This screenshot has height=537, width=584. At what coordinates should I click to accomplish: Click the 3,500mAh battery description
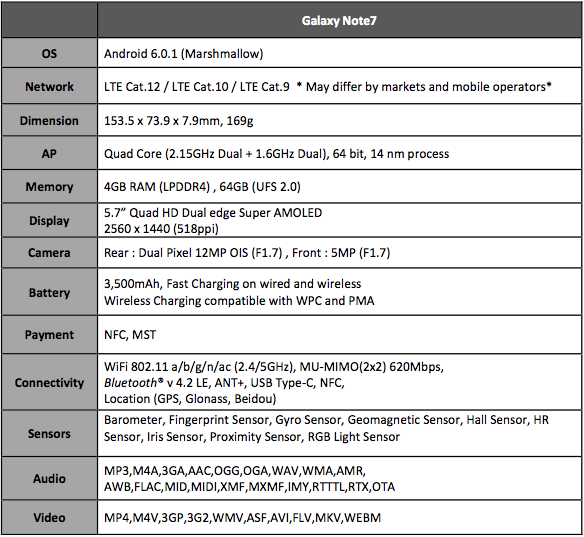pyautogui.click(x=232, y=284)
